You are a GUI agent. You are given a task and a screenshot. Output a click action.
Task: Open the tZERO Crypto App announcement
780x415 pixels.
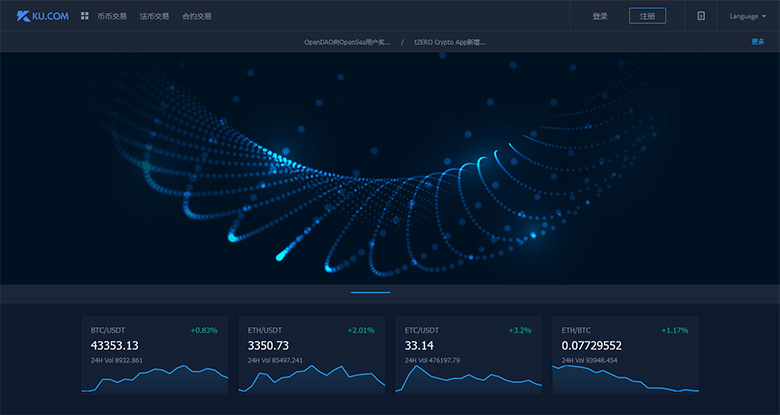[450, 42]
